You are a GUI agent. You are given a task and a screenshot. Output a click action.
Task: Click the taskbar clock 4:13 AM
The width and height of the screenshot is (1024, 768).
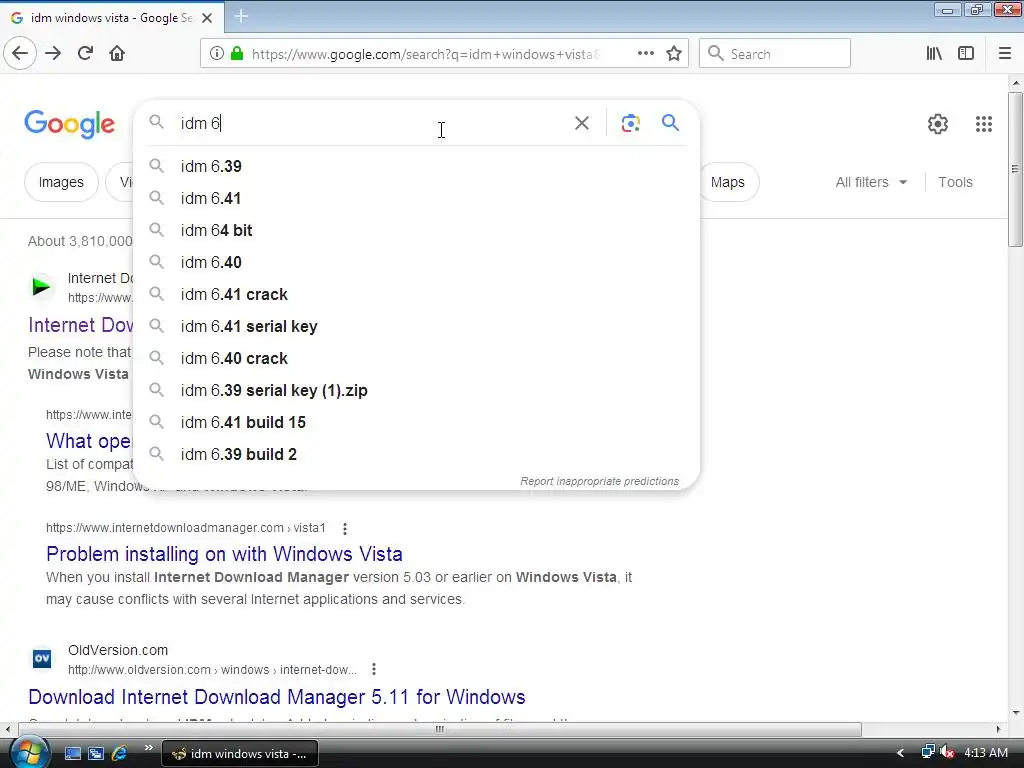tap(986, 752)
